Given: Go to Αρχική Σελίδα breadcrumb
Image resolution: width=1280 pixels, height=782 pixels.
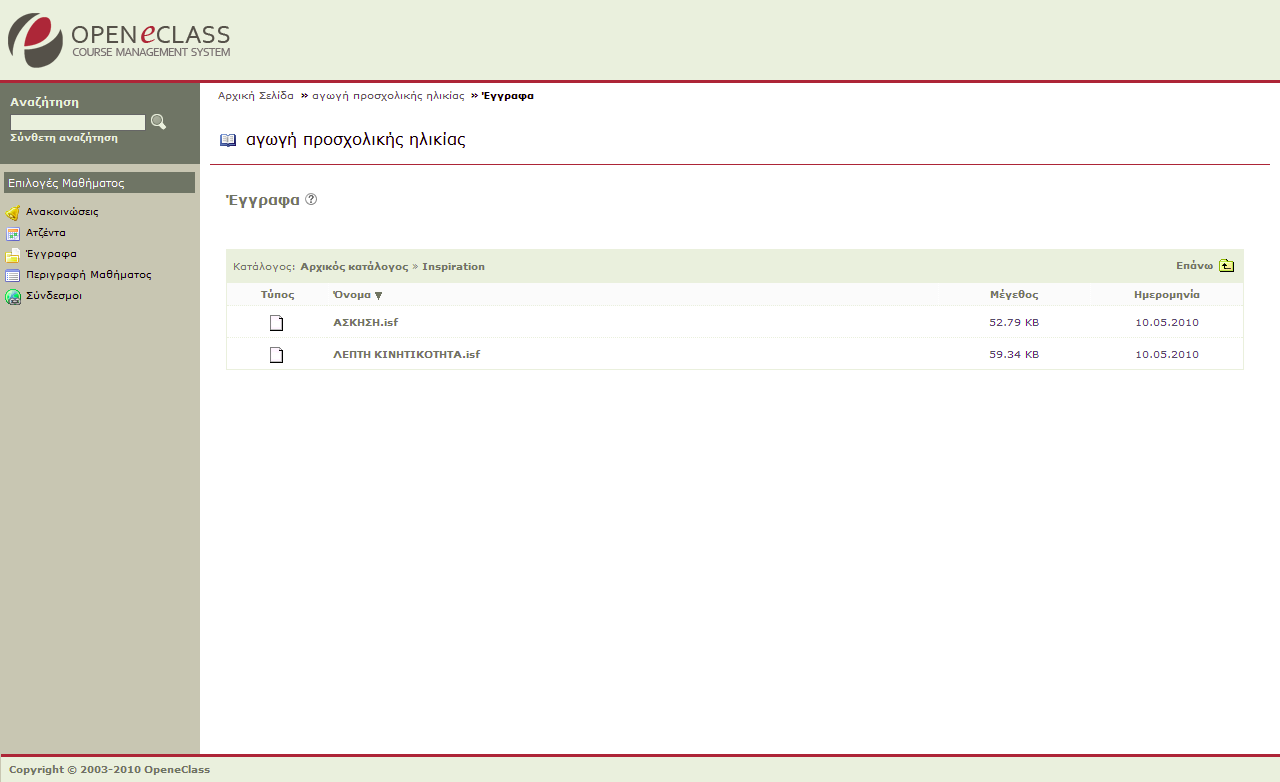Looking at the screenshot, I should click(x=256, y=96).
